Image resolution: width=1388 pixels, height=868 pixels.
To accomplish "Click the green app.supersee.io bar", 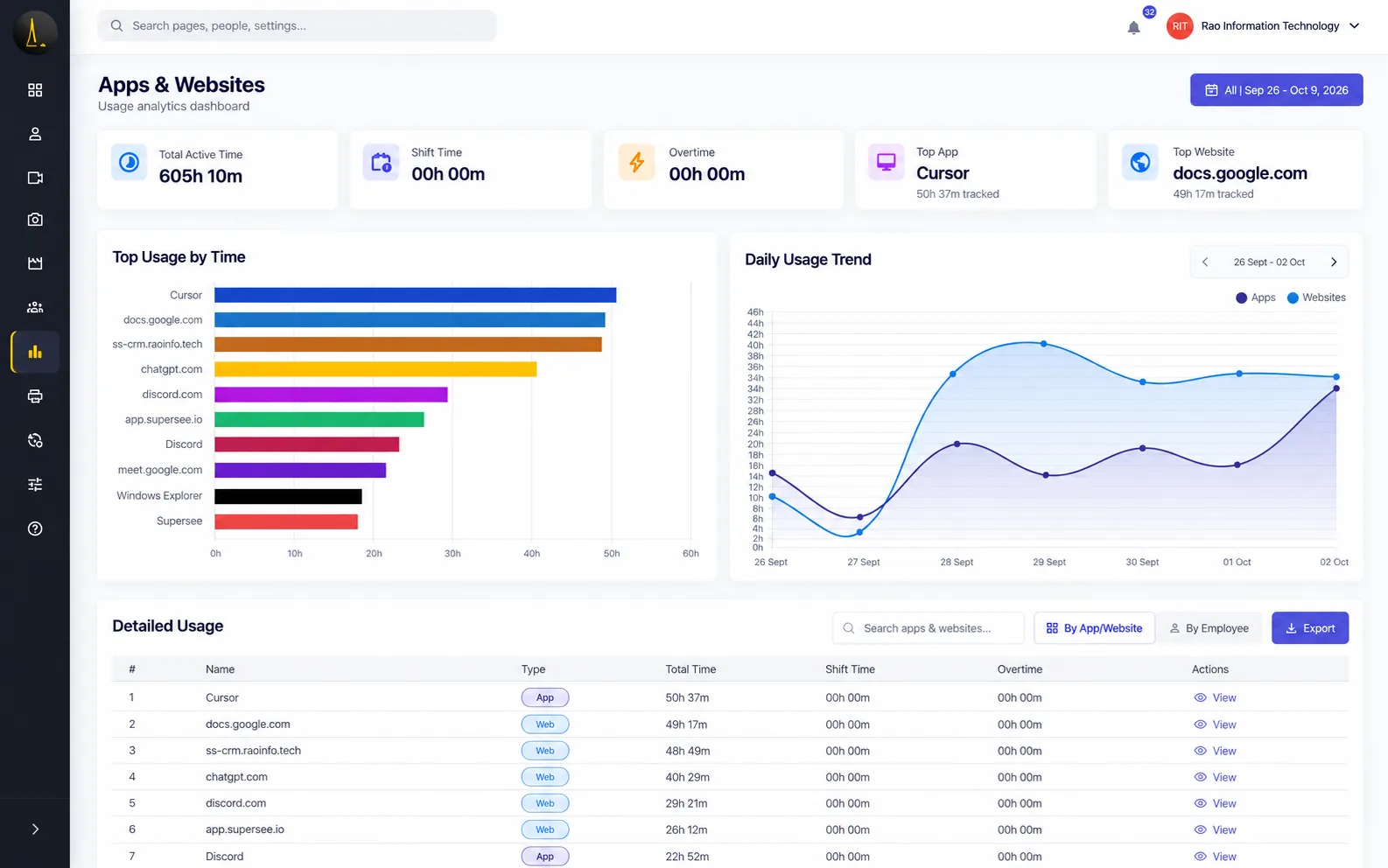I will point(319,420).
